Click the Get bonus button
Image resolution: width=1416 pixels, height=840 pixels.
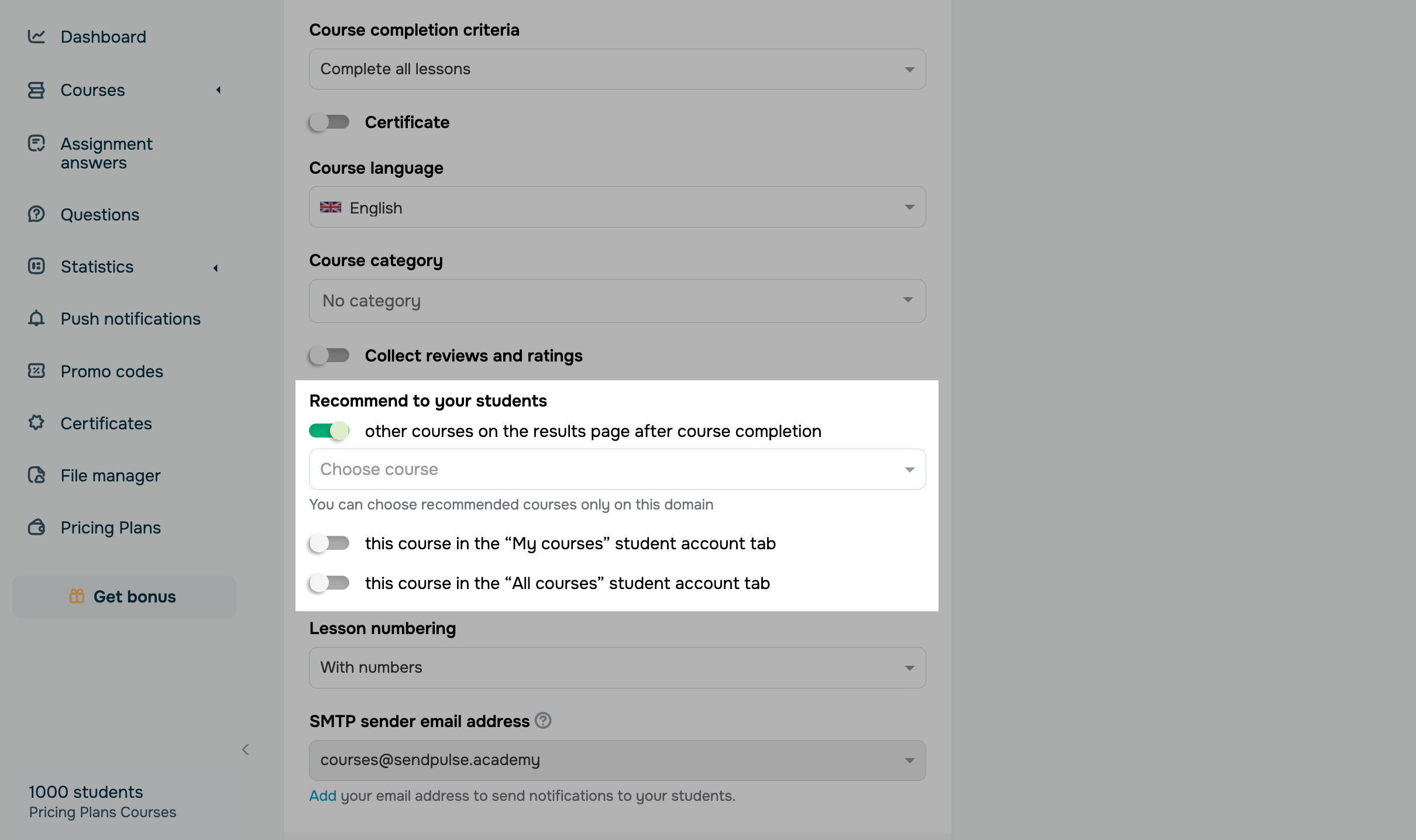[124, 597]
